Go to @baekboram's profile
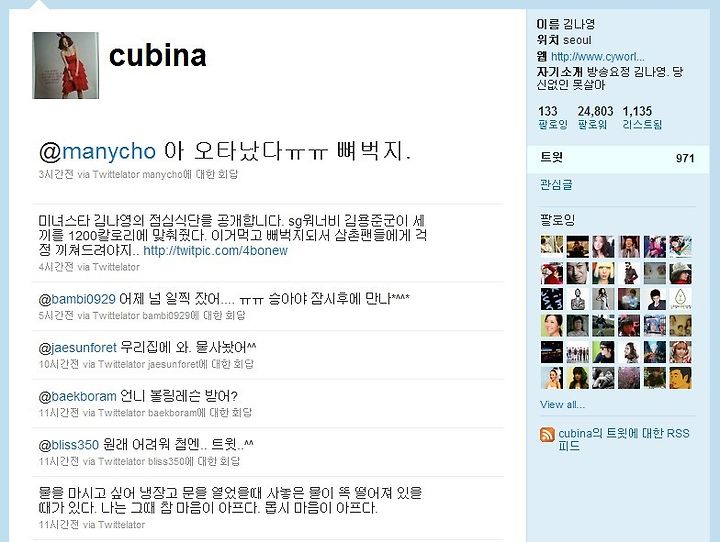Image resolution: width=720 pixels, height=542 pixels. [78, 396]
